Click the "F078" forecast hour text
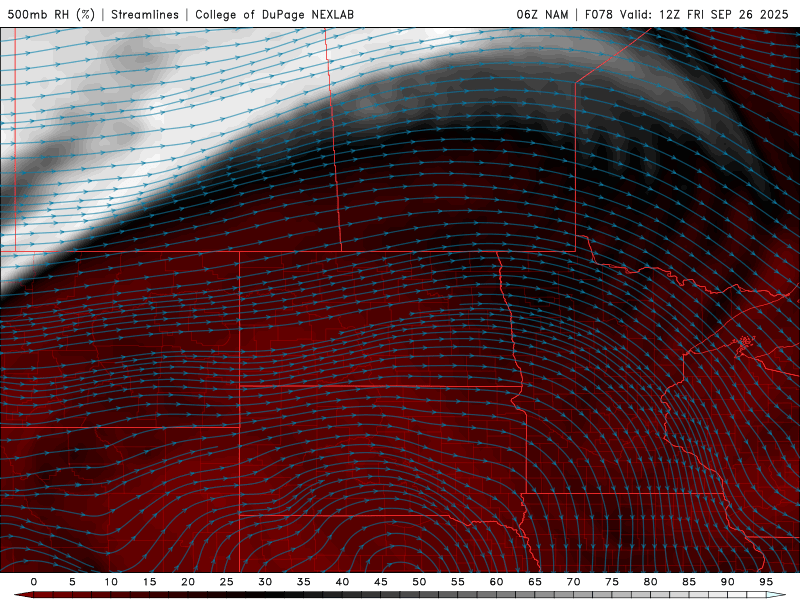Image resolution: width=800 pixels, height=600 pixels. click(598, 15)
